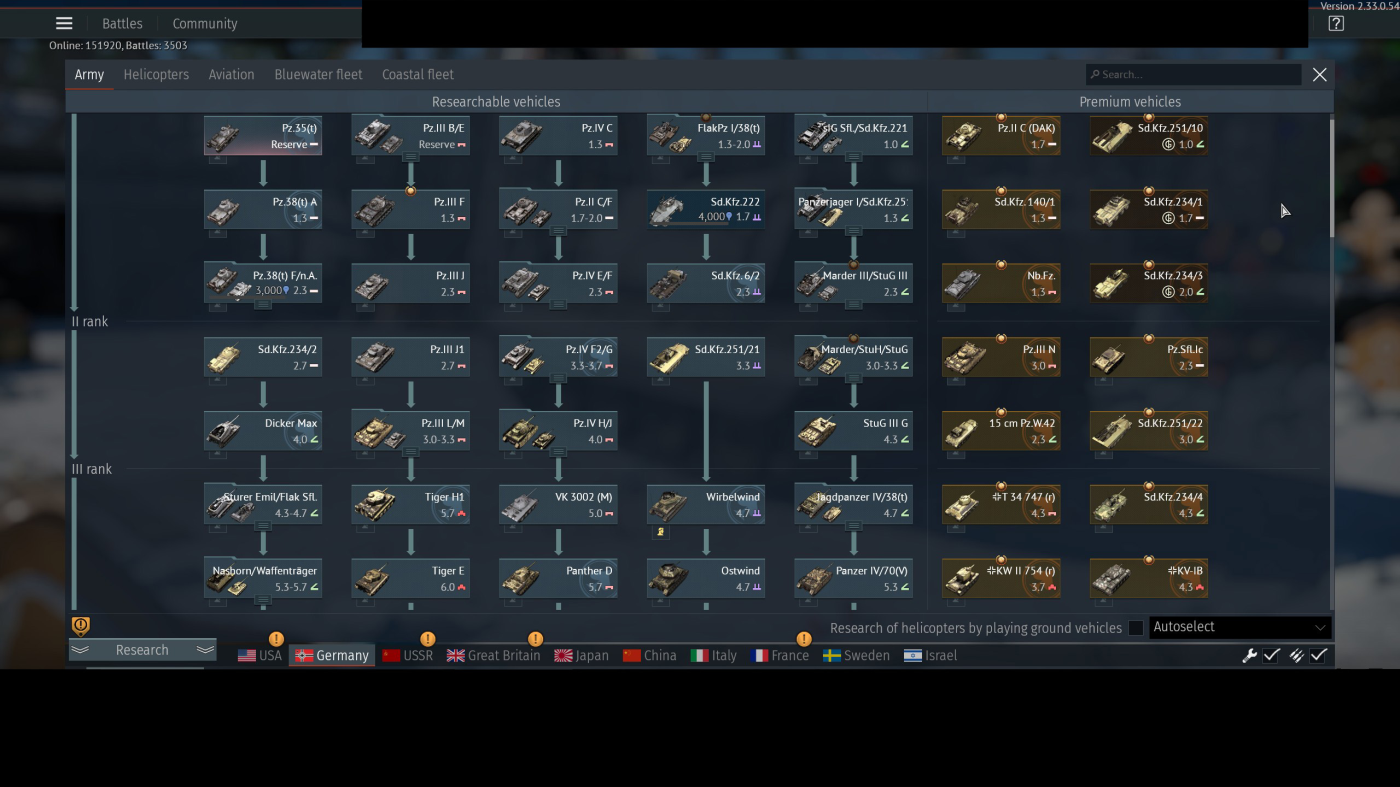Select the premium Nb.Fz. card
Image resolution: width=1400 pixels, height=787 pixels.
[1001, 284]
